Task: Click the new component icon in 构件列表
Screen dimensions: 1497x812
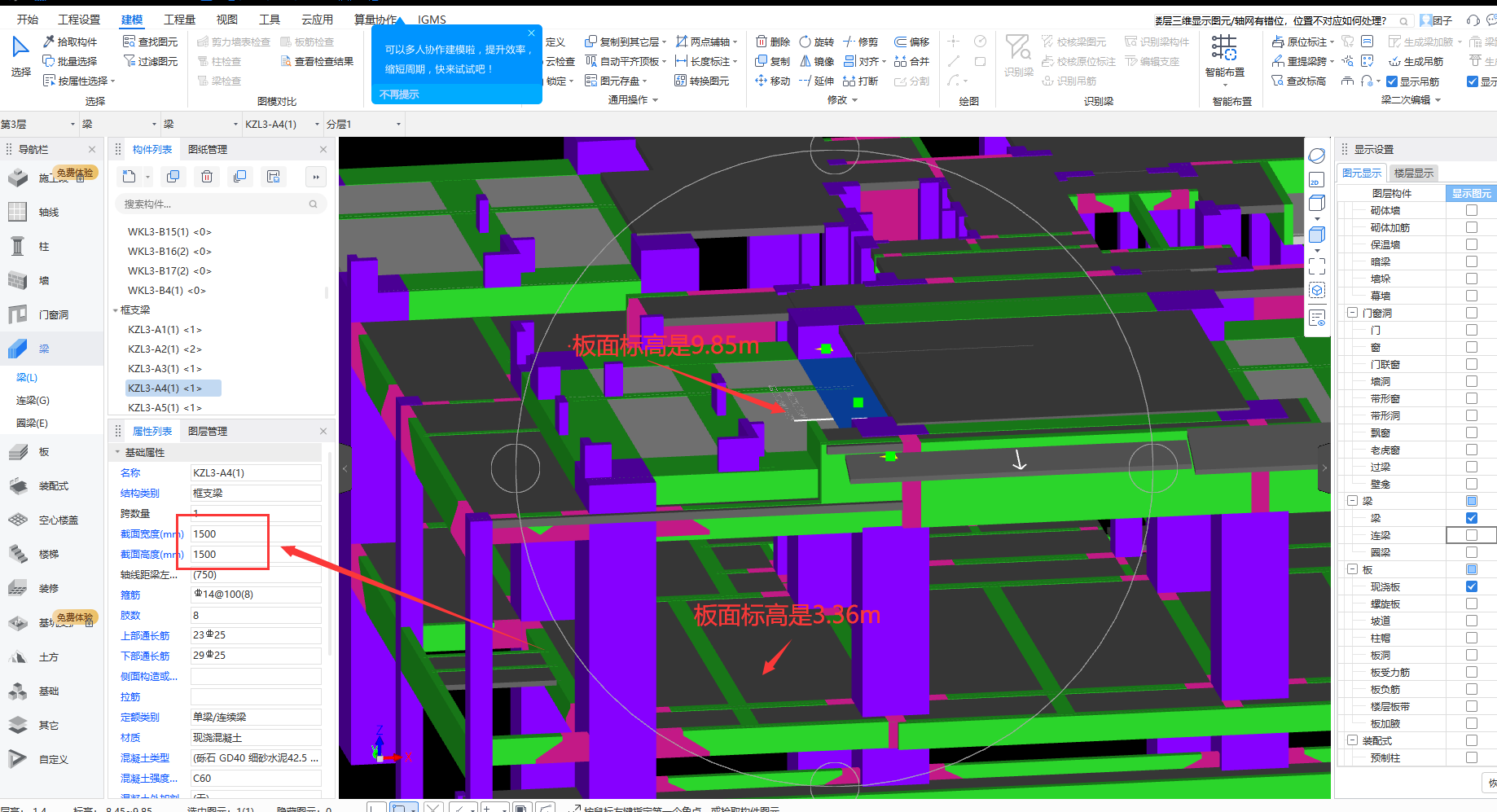Action: [x=129, y=176]
